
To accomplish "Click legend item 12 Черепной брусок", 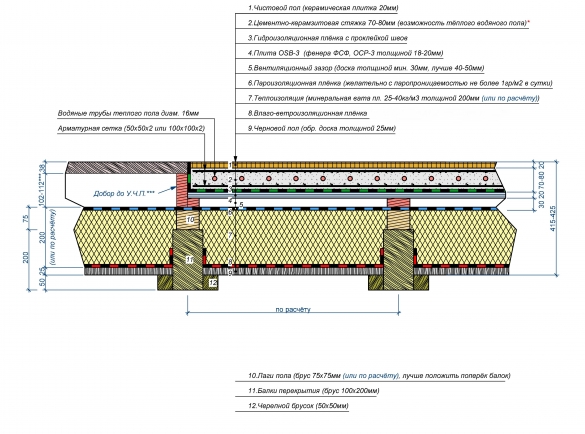I will coord(298,406).
